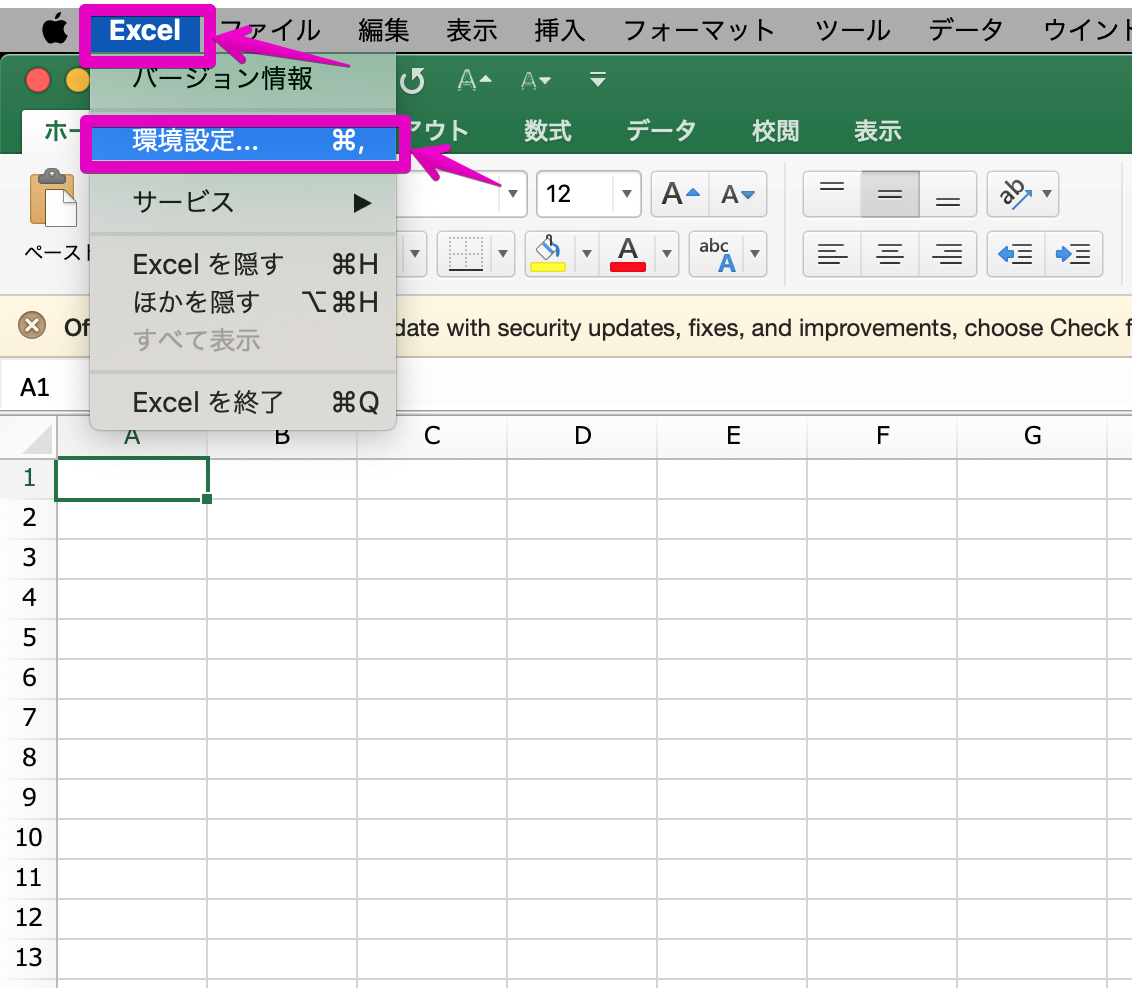Screen dimensions: 1132x988
Task: Open the text orientation dropdown arrow
Action: tap(1047, 193)
